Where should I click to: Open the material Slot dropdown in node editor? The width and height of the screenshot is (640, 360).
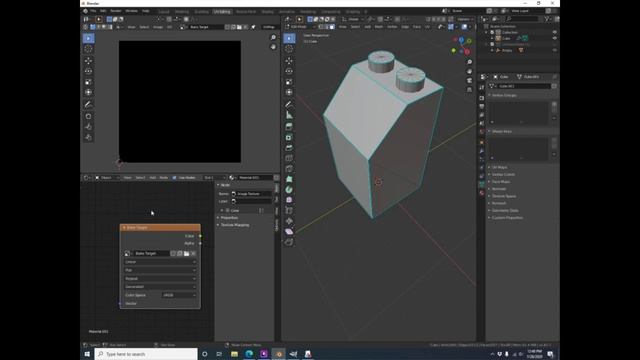[x=214, y=178]
